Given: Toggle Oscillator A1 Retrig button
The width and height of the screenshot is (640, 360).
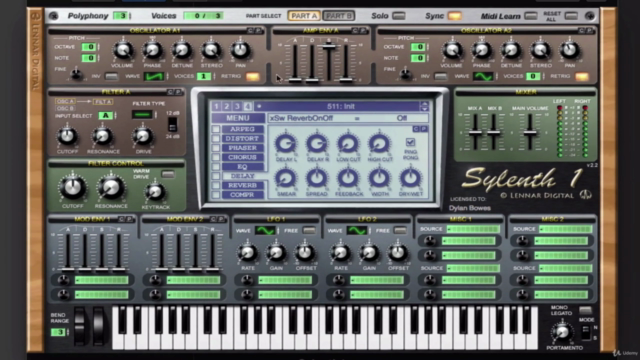Looking at the screenshot, I should coord(253,76).
